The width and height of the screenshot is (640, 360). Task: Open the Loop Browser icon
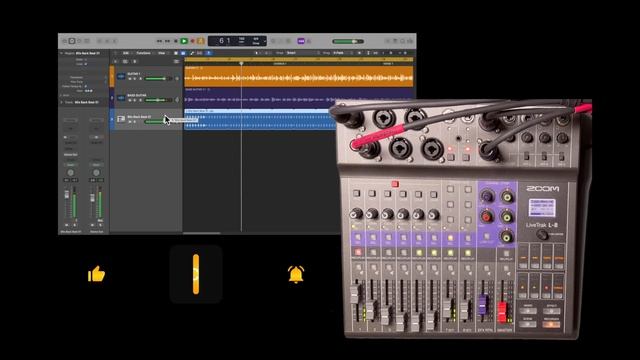(402, 41)
